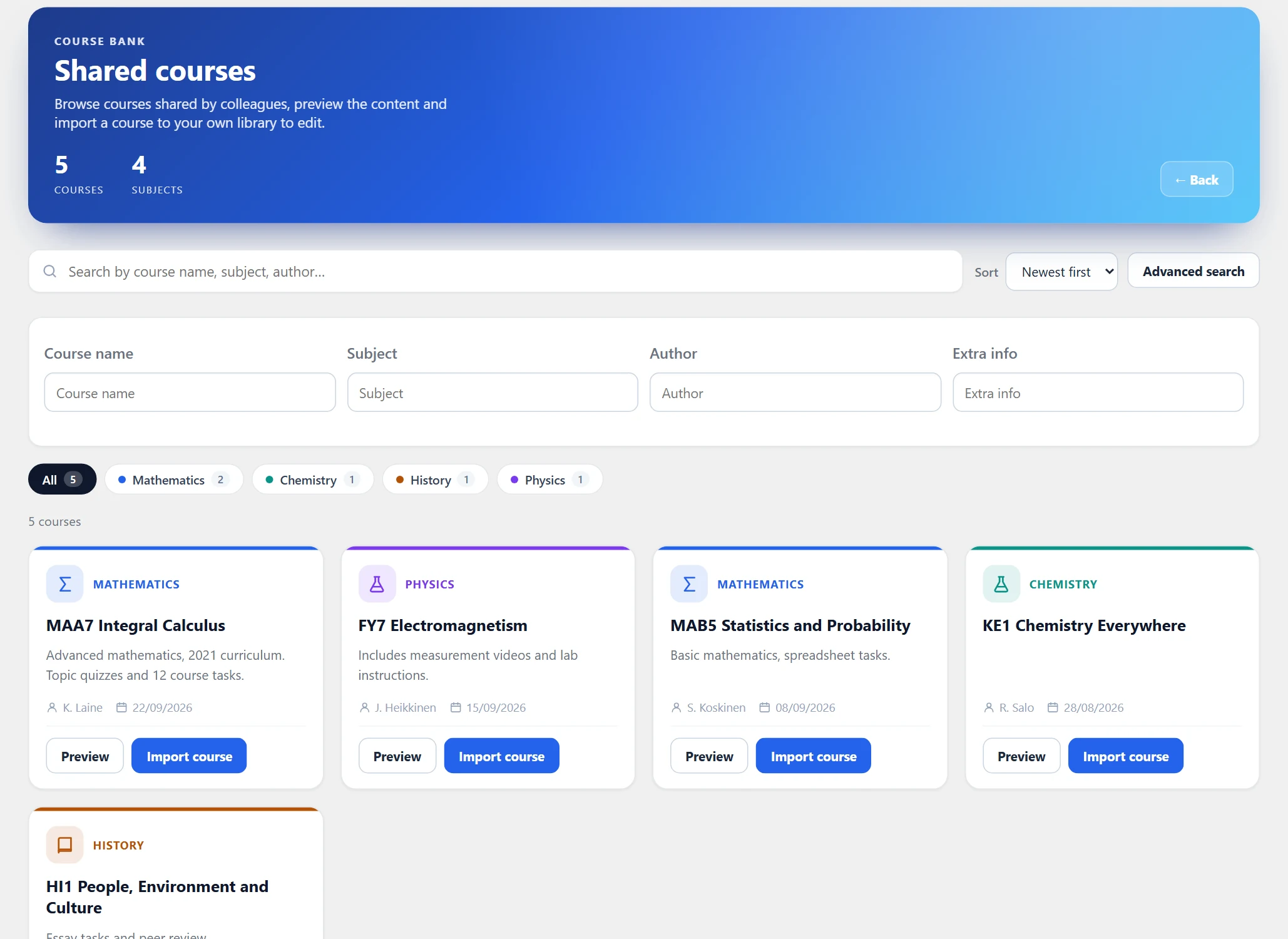This screenshot has height=939, width=1288.
Task: Select the All courses filter chip
Action: (x=62, y=480)
